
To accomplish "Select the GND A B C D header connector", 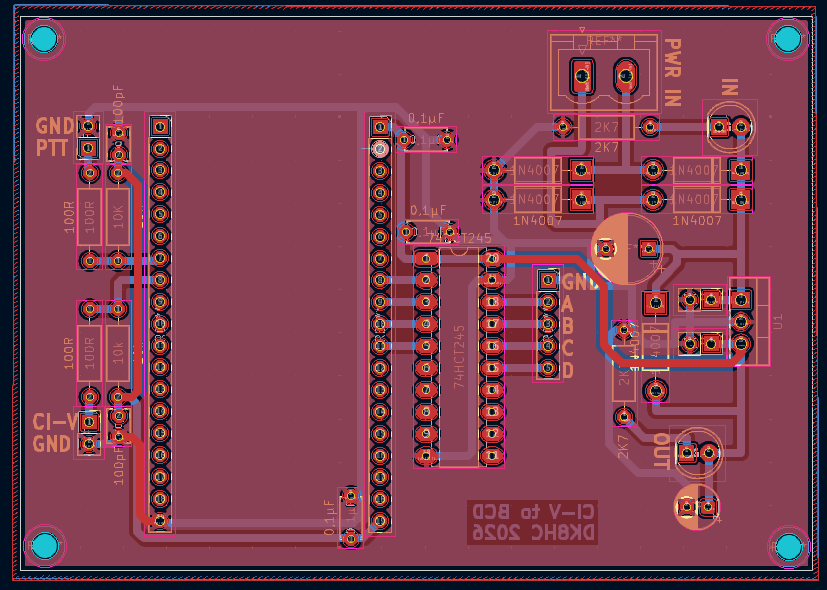I will (x=547, y=324).
